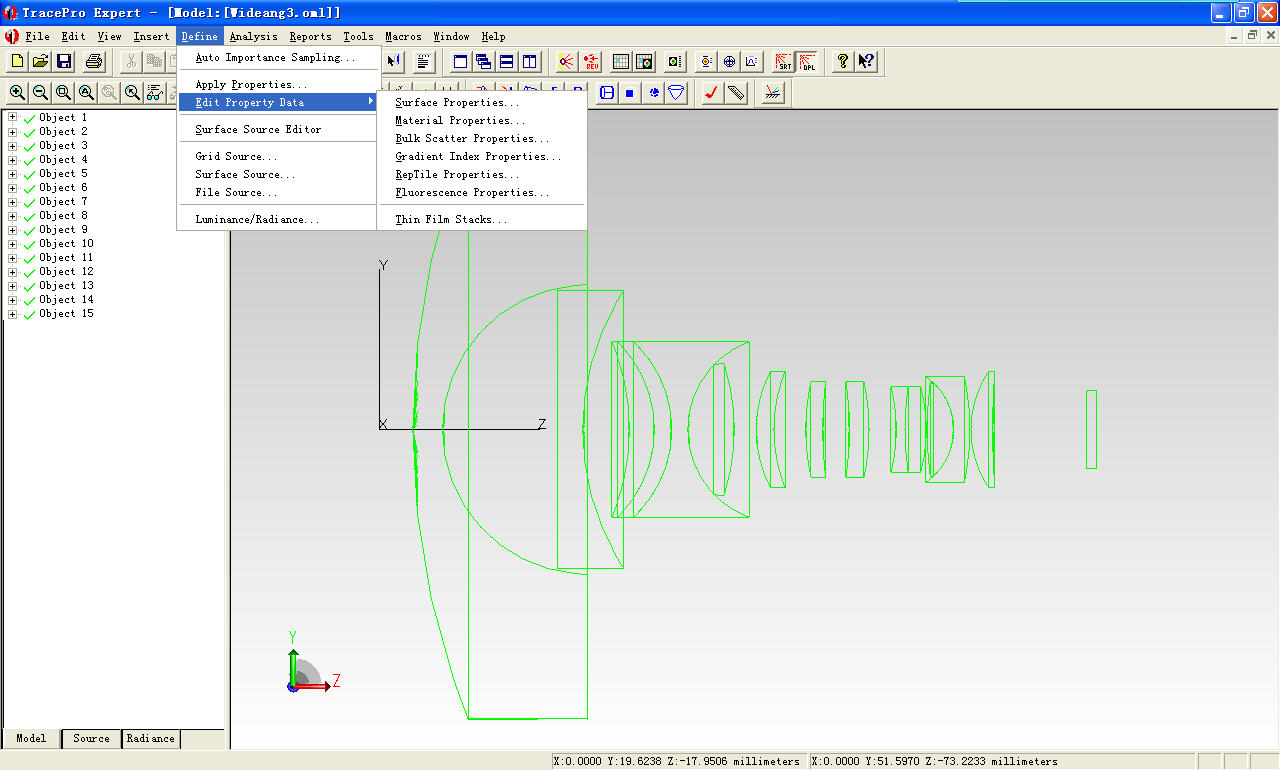Click the context help arrow-question icon
This screenshot has height=770, width=1280.
click(x=866, y=61)
